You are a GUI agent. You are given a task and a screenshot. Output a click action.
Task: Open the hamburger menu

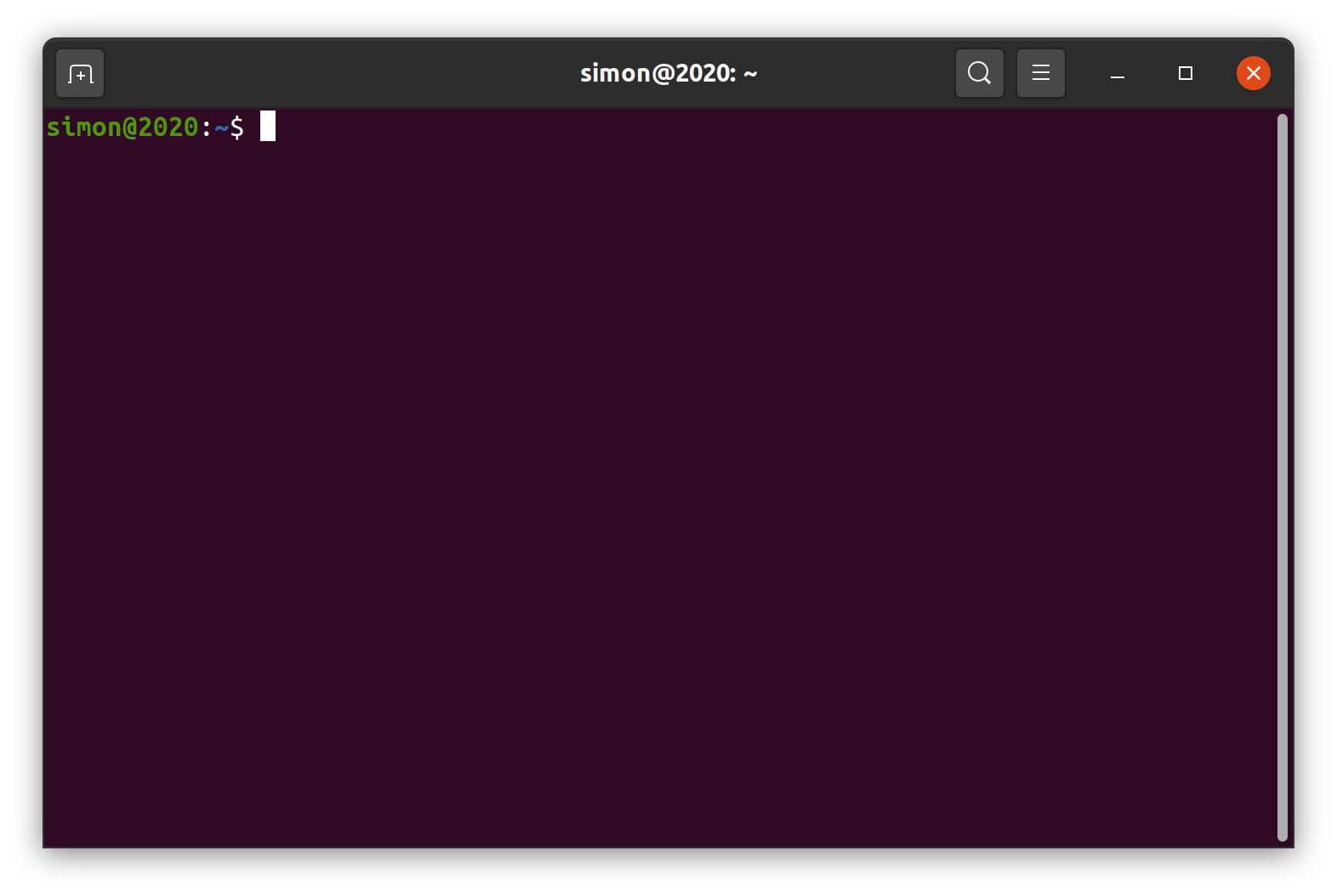point(1040,73)
